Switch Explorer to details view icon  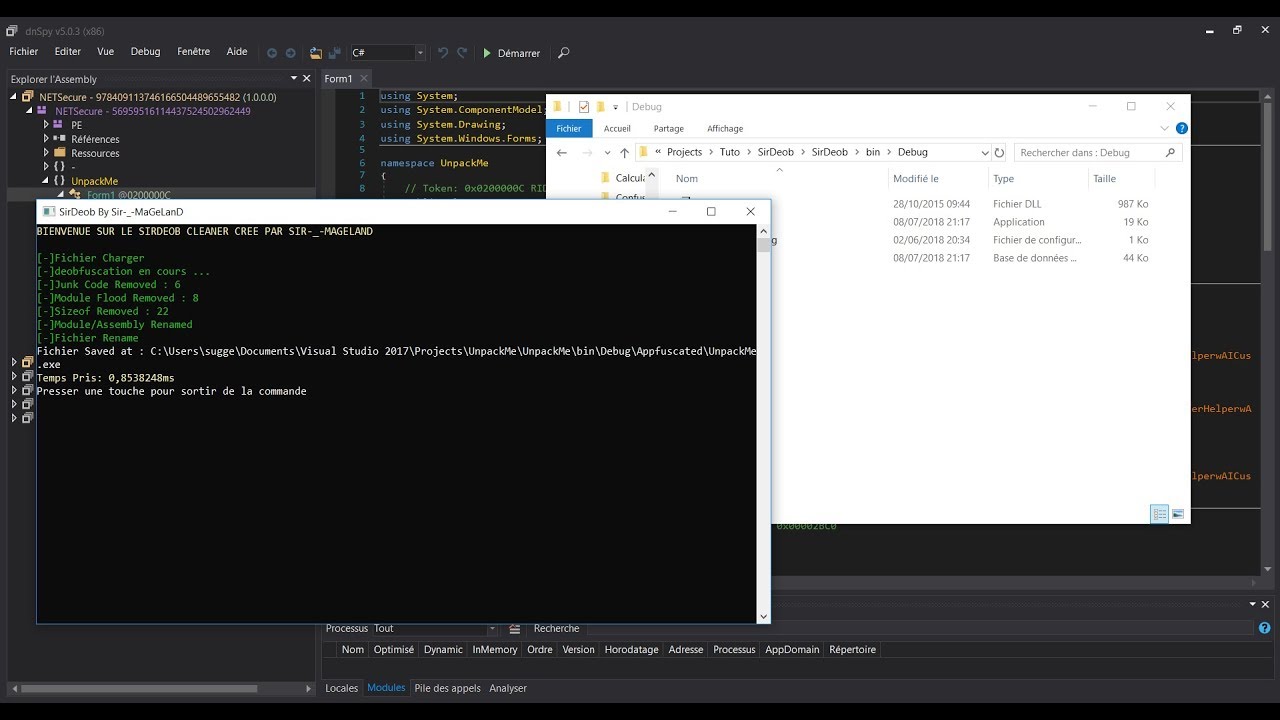click(x=1160, y=514)
